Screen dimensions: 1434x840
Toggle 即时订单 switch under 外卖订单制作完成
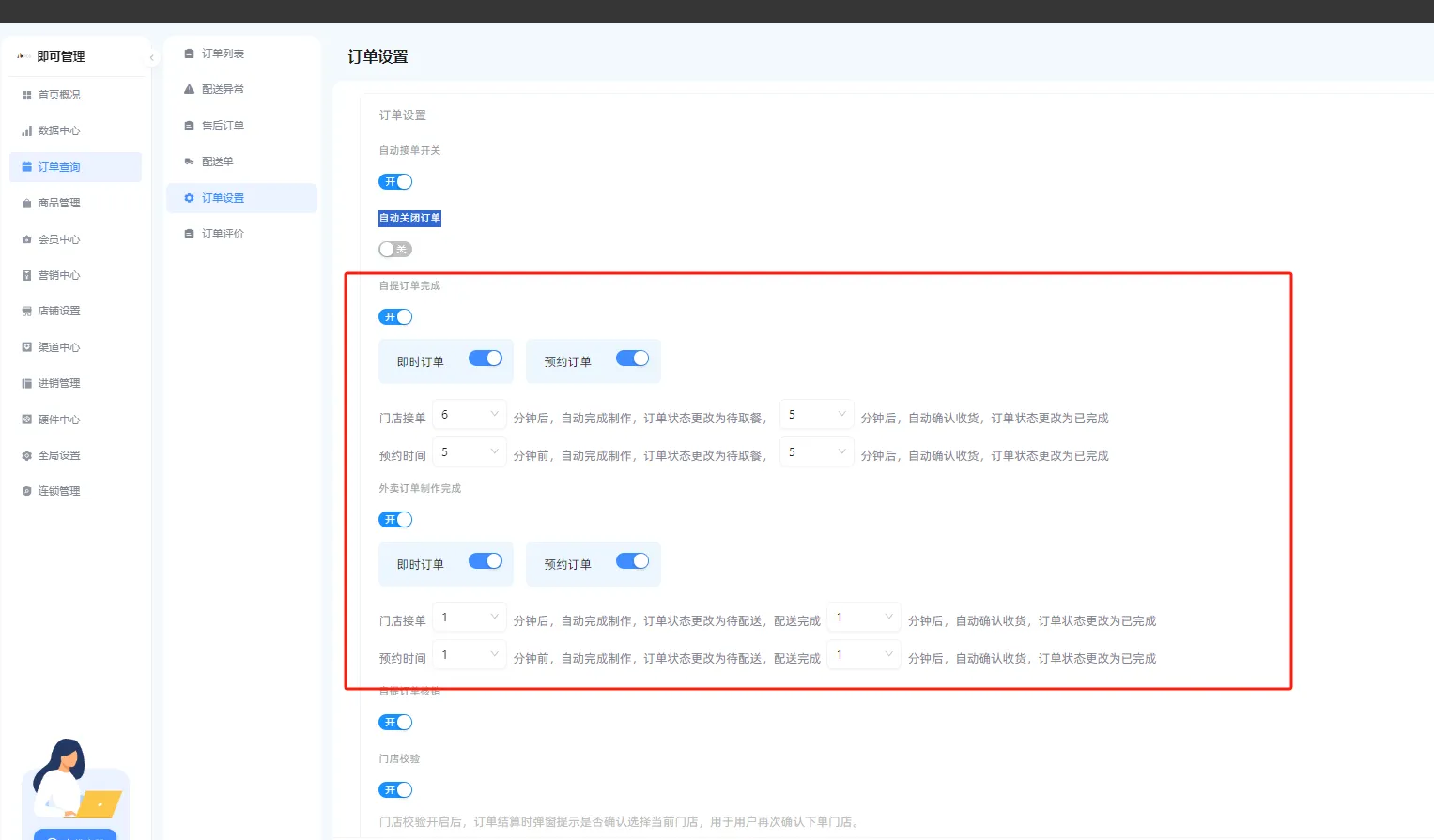[x=486, y=561]
